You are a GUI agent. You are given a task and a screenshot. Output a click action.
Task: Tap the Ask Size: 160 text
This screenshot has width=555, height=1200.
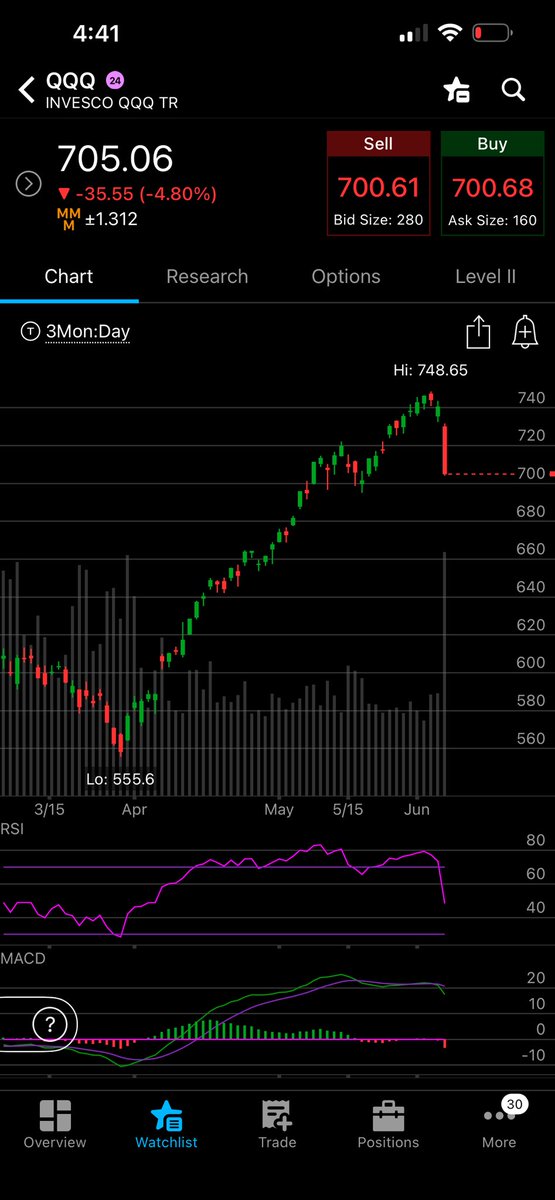click(492, 220)
